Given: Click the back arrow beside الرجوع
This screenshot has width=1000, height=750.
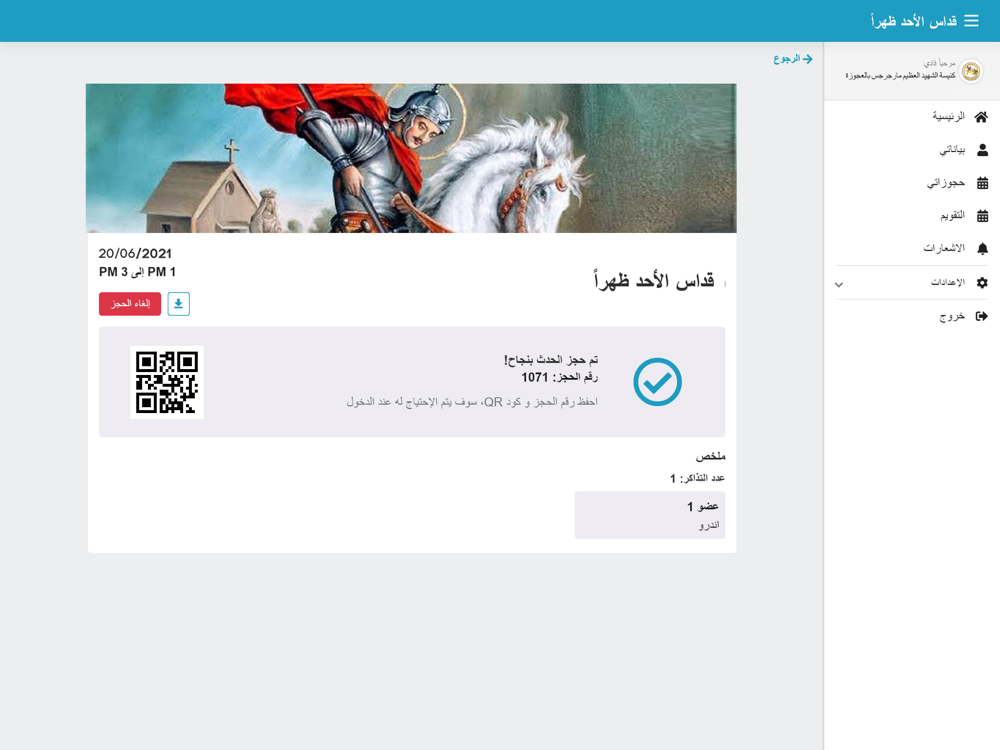Looking at the screenshot, I should [807, 59].
